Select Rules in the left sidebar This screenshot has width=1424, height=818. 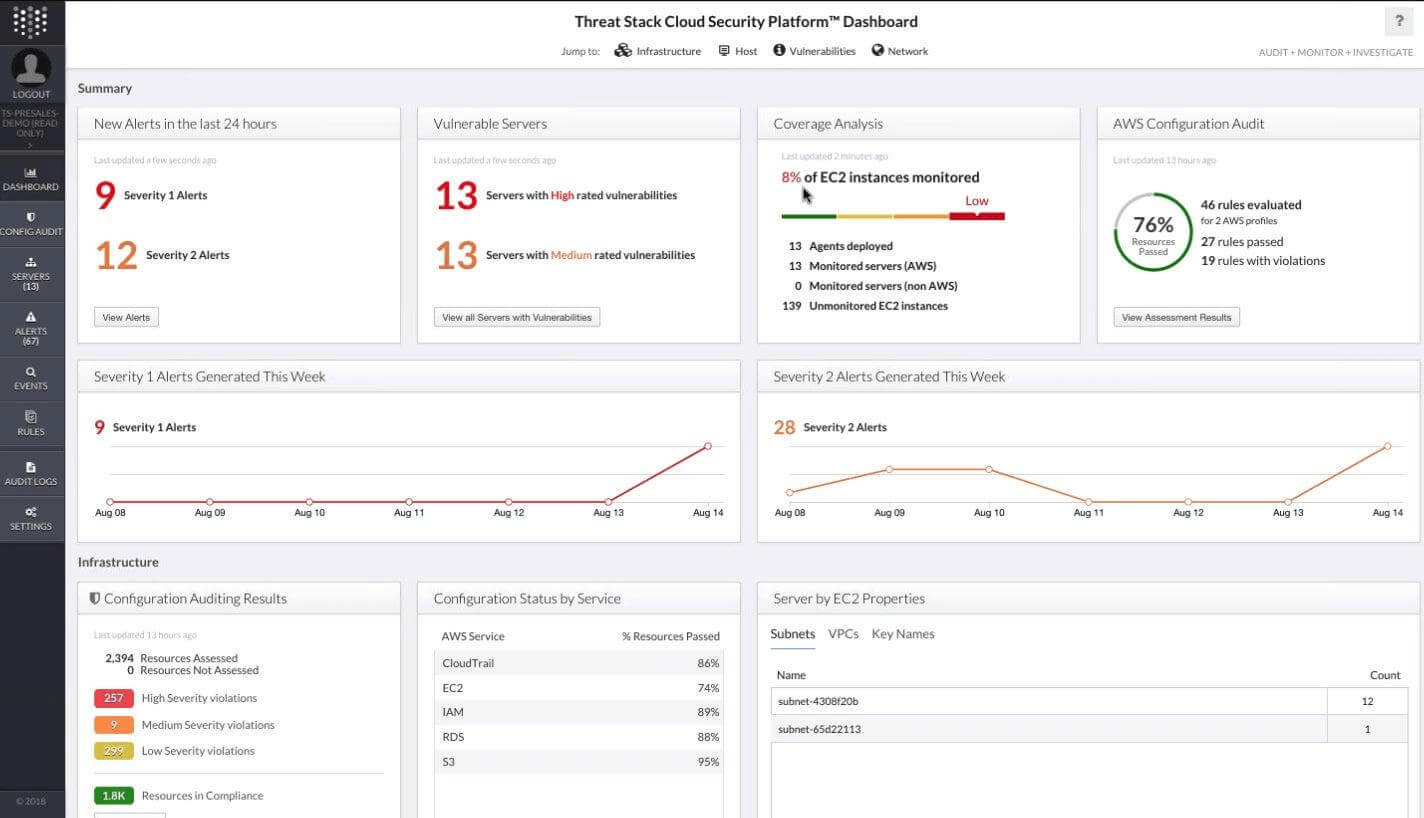31,425
